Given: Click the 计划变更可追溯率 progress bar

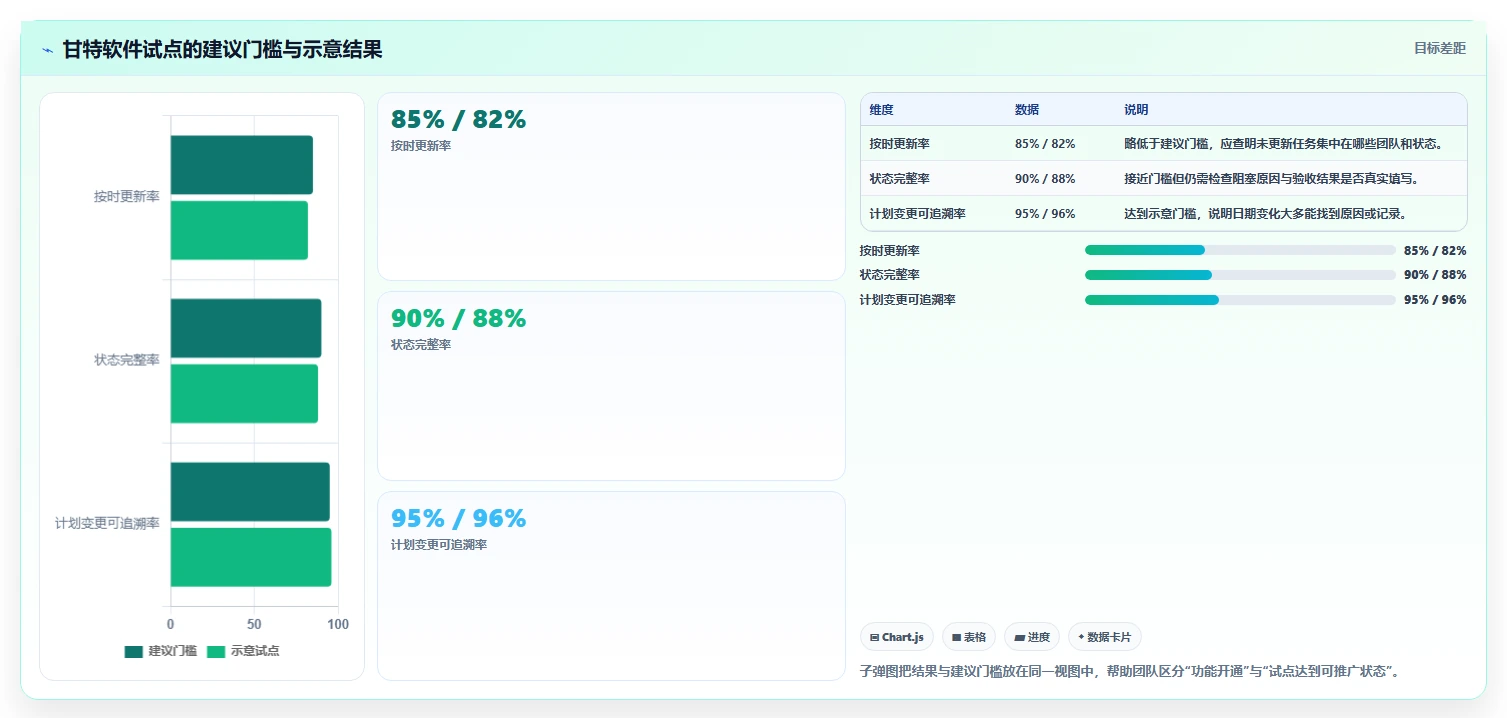Looking at the screenshot, I should (x=1240, y=300).
